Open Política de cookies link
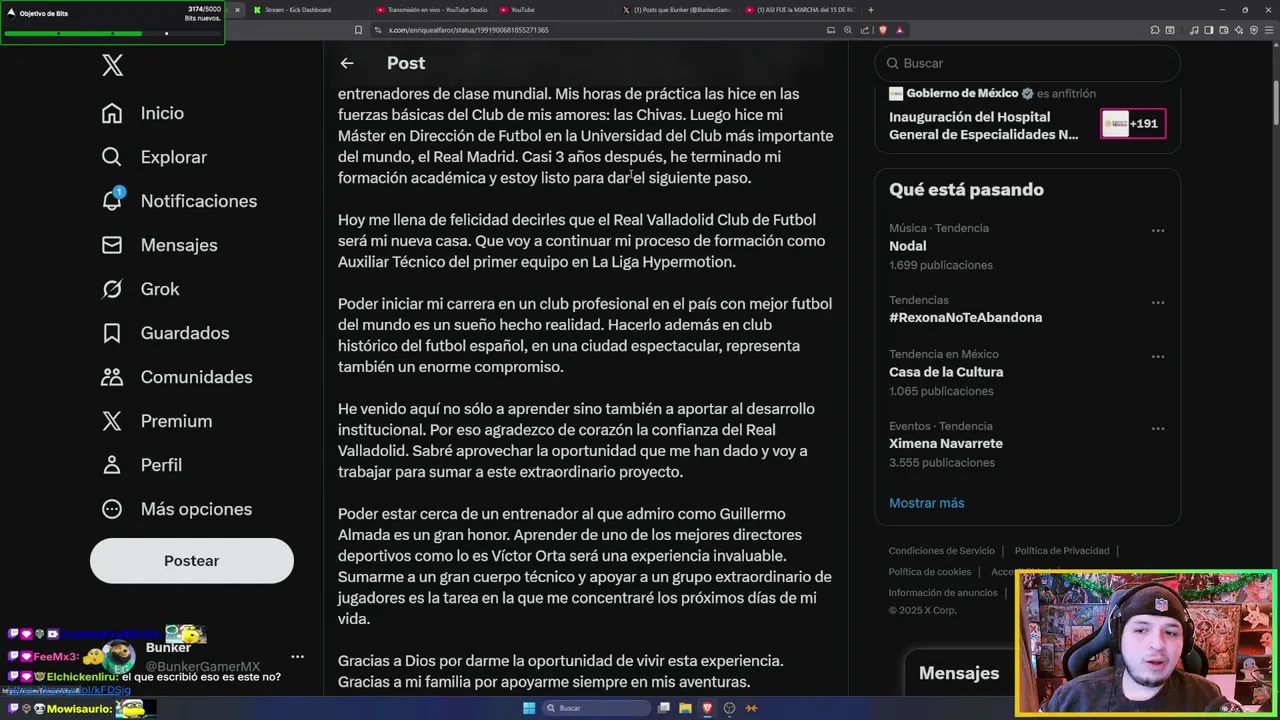The image size is (1280, 720). [930, 572]
